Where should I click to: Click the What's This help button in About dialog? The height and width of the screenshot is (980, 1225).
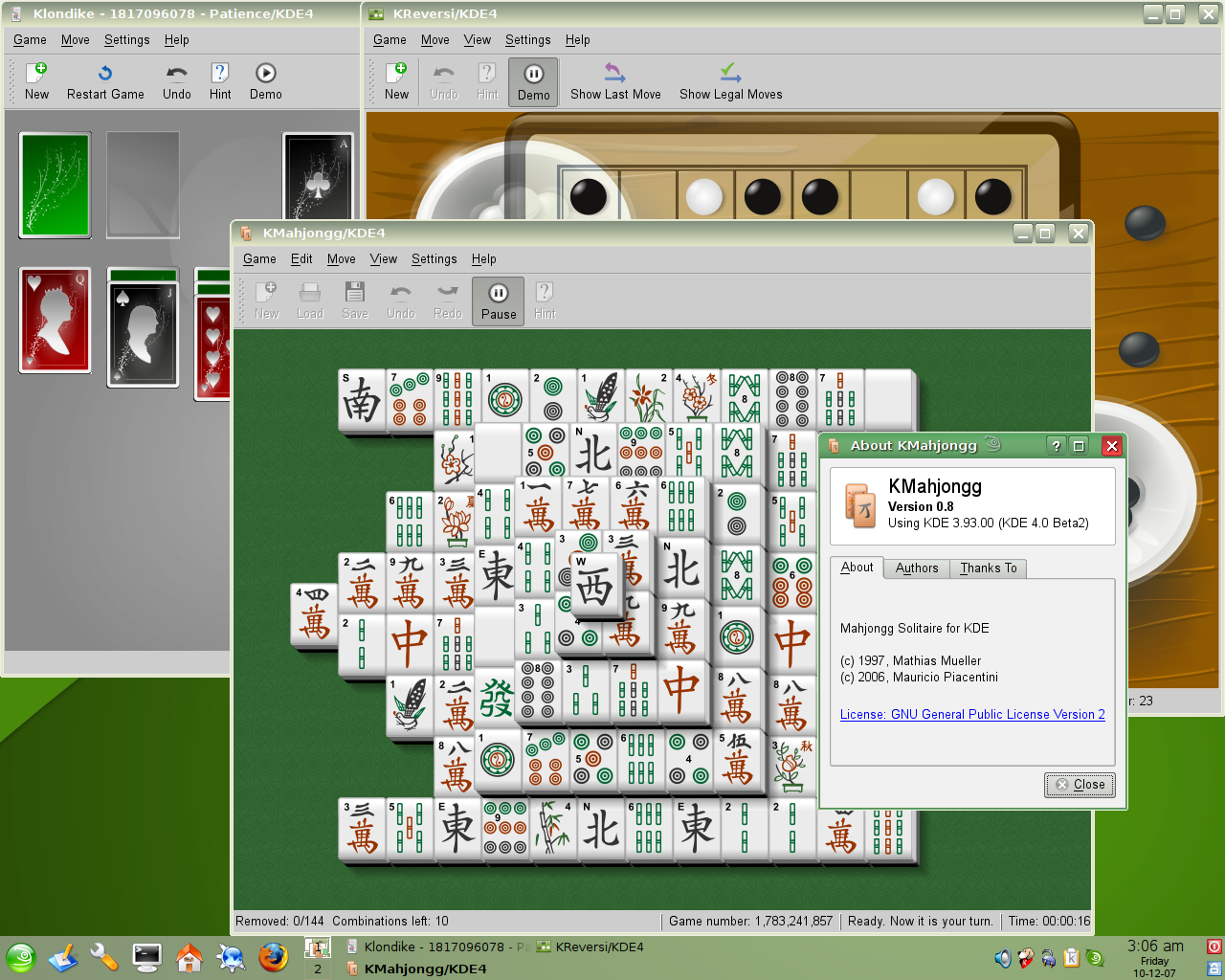coord(1056,445)
